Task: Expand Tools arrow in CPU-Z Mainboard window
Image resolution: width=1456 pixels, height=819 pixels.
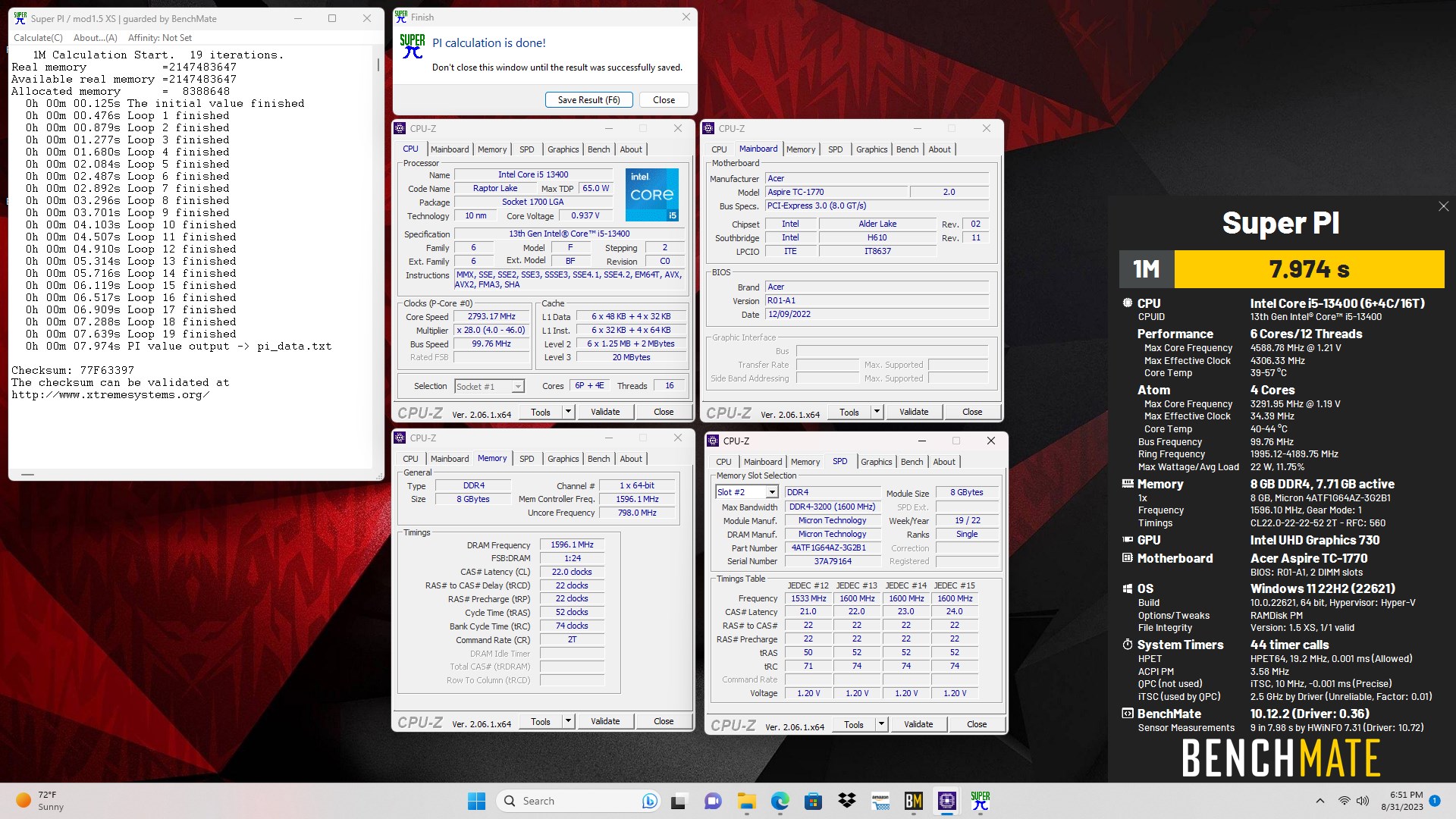Action: pyautogui.click(x=877, y=412)
